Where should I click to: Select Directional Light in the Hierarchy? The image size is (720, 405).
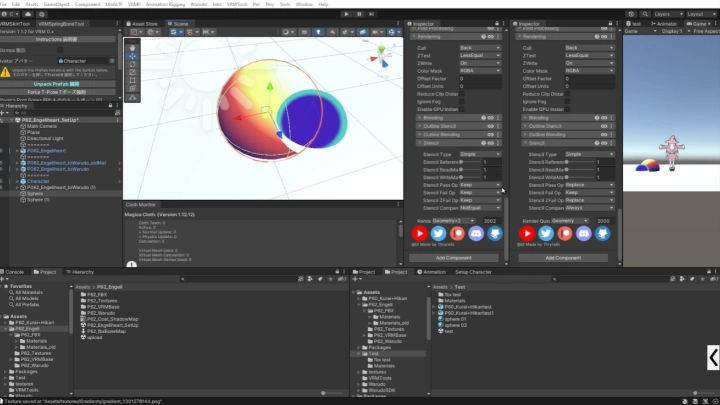(x=48, y=138)
